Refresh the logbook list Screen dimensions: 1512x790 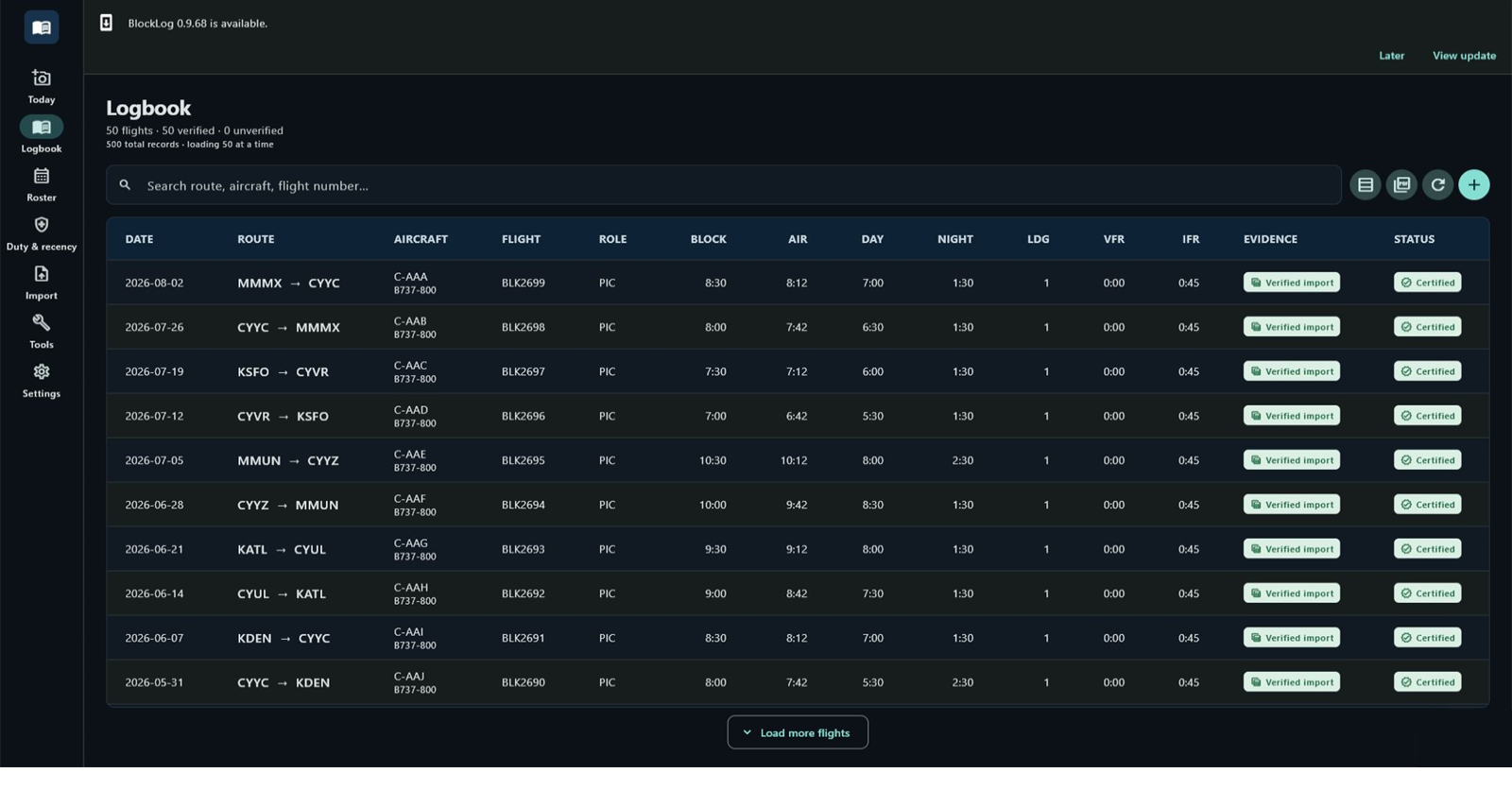(x=1437, y=185)
